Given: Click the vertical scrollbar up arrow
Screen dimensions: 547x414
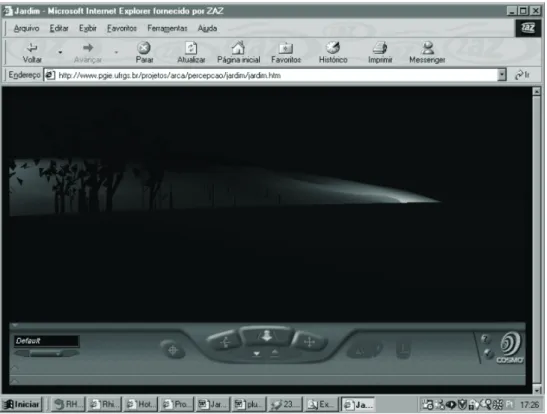Looking at the screenshot, I should [x=537, y=91].
